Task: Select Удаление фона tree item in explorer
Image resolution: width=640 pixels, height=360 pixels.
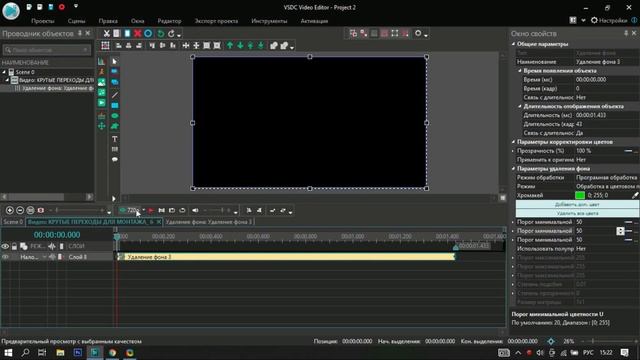Action: (x=54, y=88)
